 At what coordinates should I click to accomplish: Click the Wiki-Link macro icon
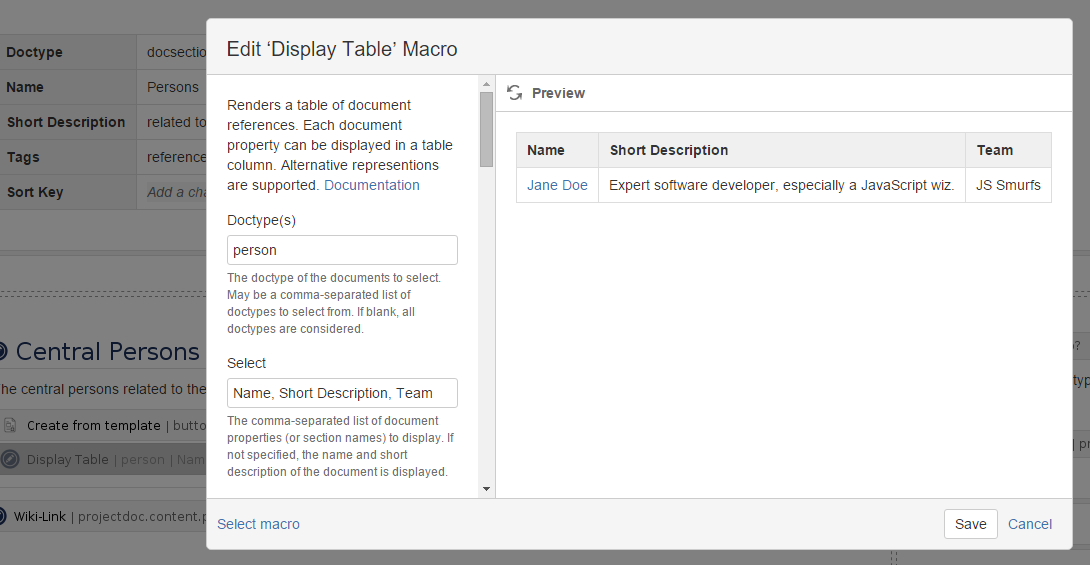click(x=3, y=516)
